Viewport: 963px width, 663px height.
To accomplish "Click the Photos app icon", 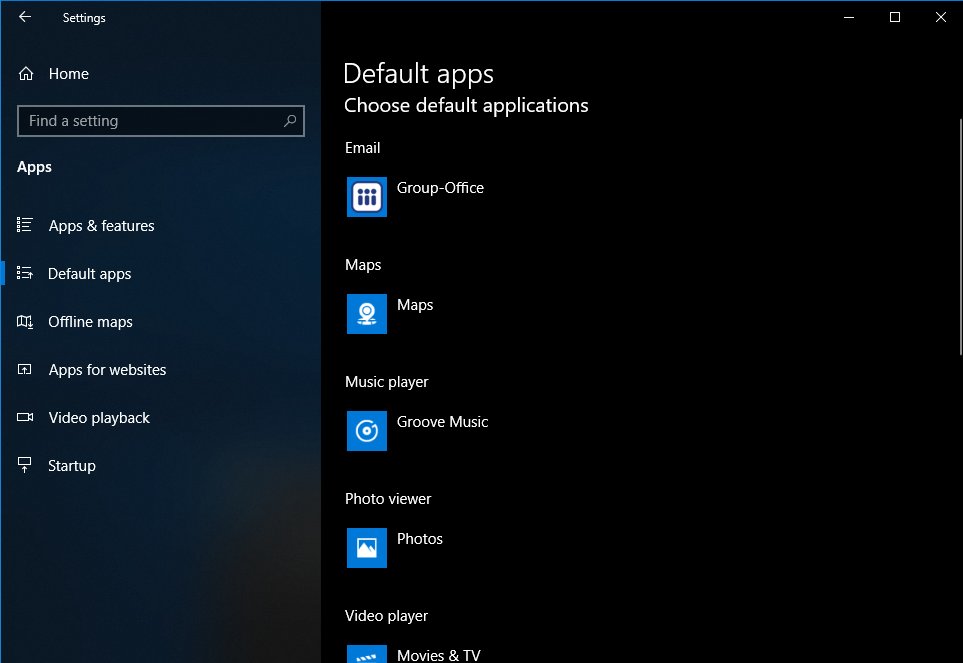I will click(x=367, y=548).
